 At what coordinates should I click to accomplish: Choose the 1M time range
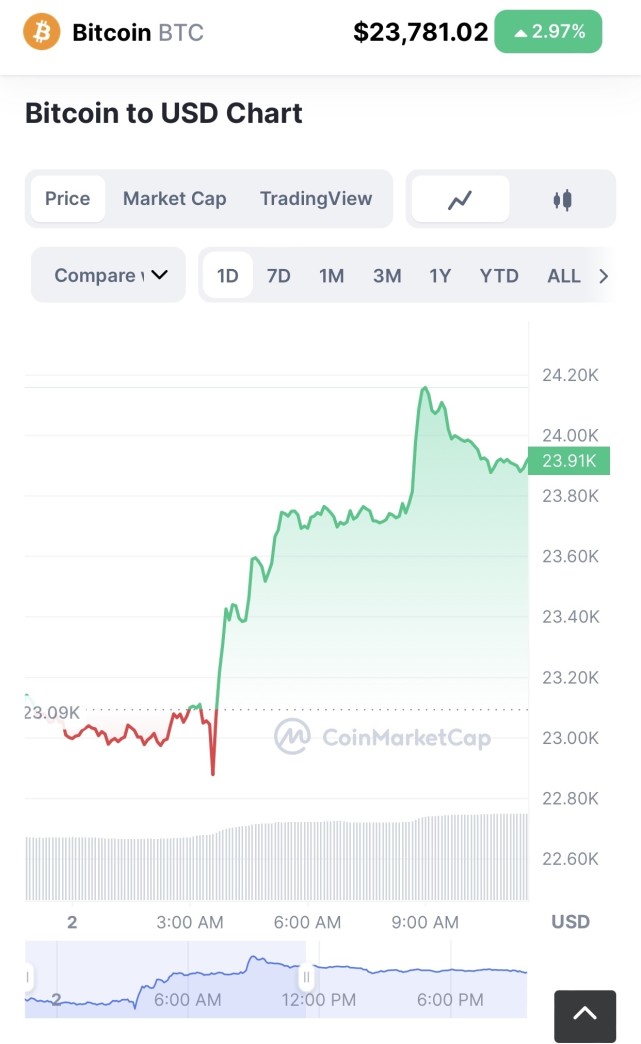(332, 275)
